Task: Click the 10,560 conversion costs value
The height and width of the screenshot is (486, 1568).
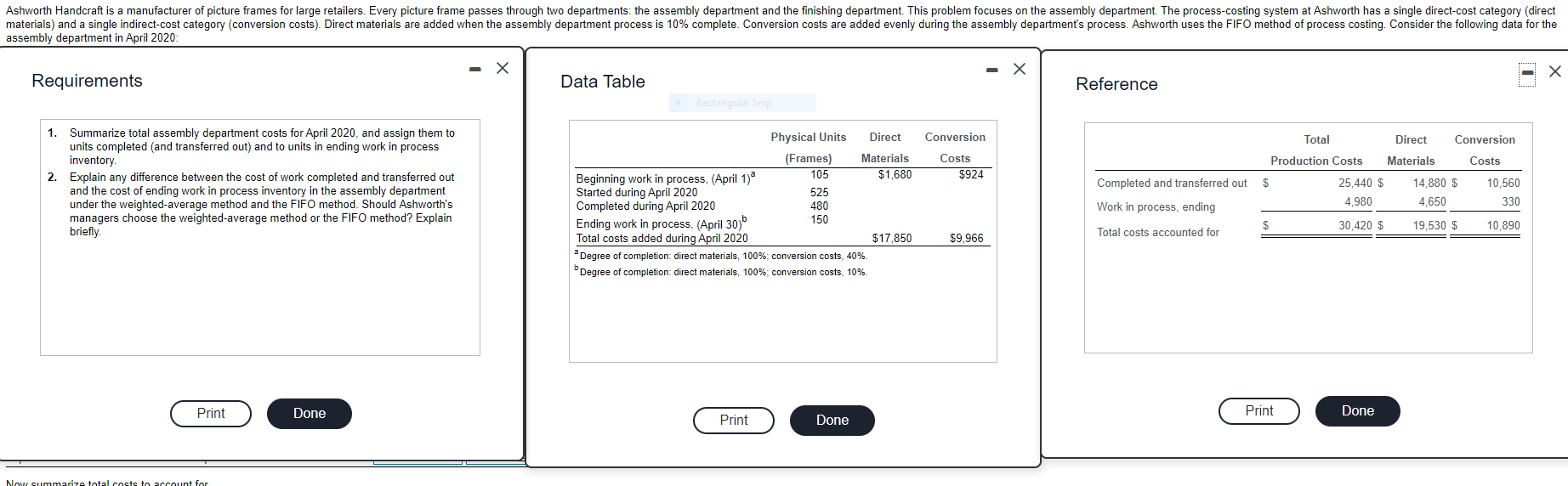Action: coord(1503,183)
